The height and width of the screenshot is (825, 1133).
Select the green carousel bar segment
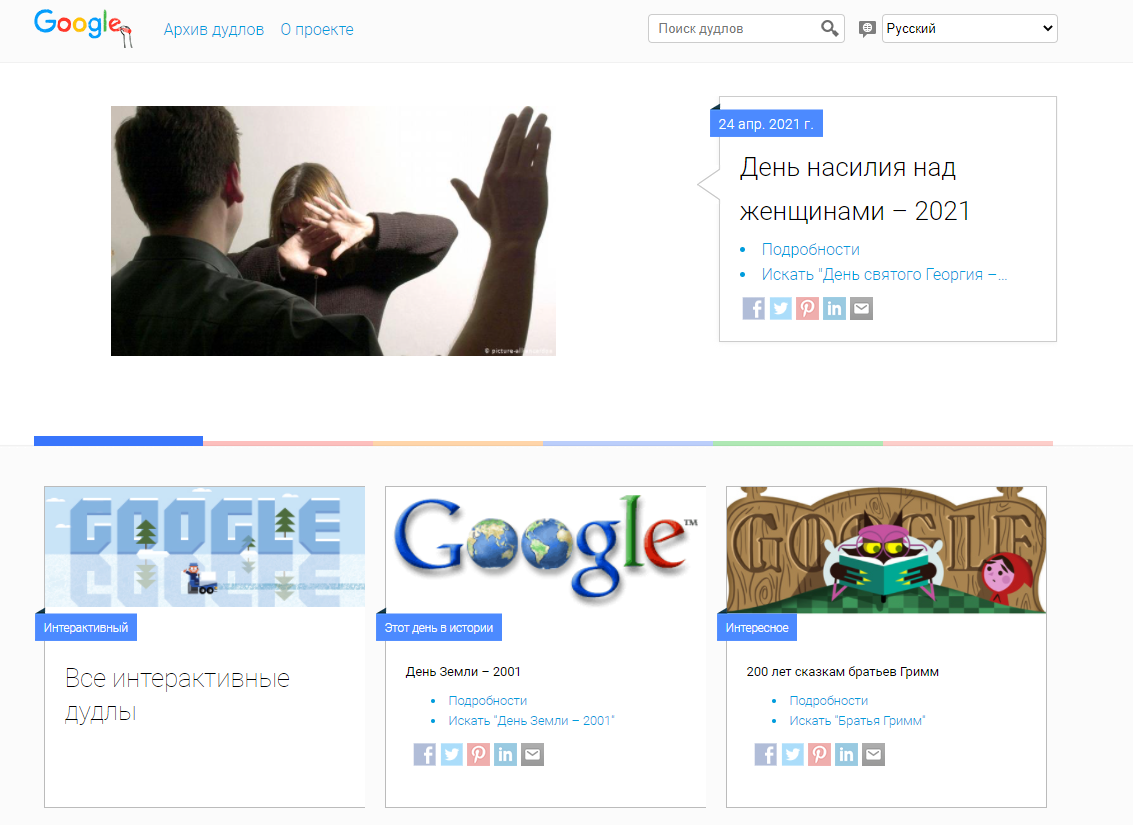pyautogui.click(x=798, y=443)
